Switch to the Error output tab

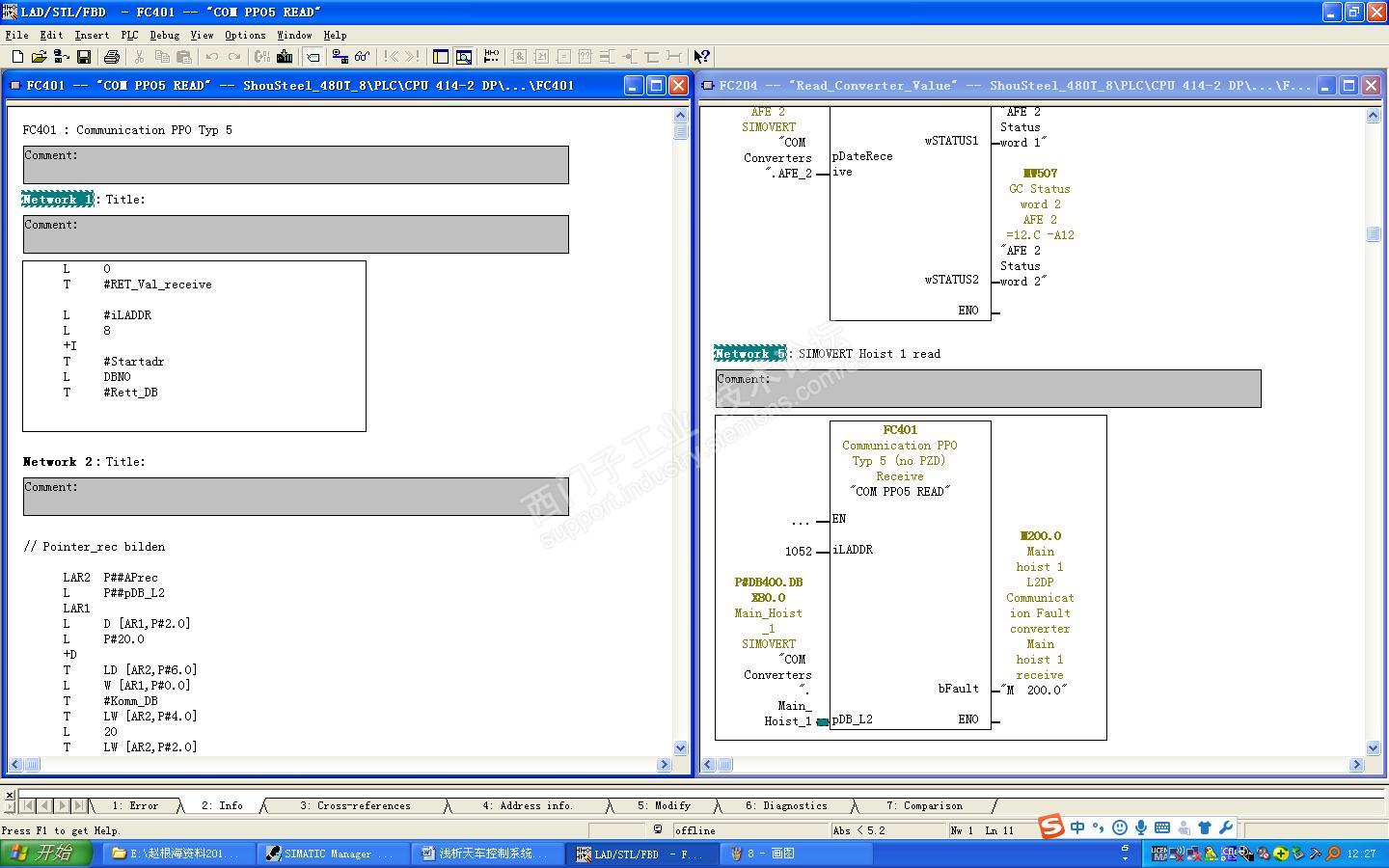pos(135,805)
